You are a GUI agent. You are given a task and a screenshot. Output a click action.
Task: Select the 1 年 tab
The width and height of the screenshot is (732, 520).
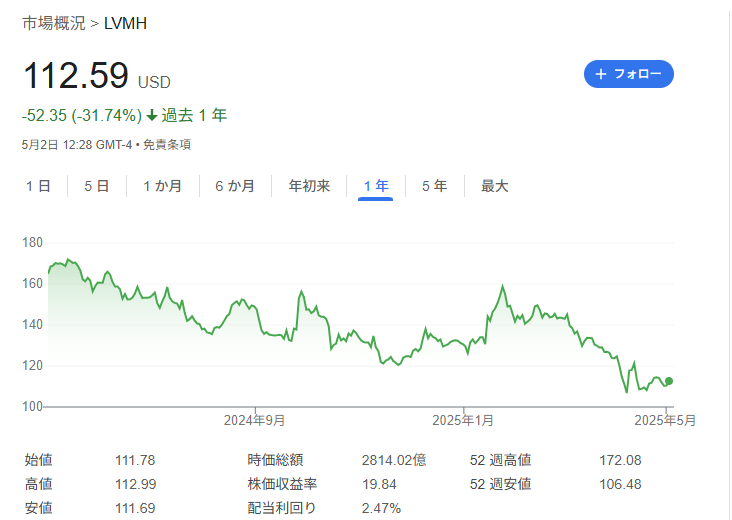[376, 186]
